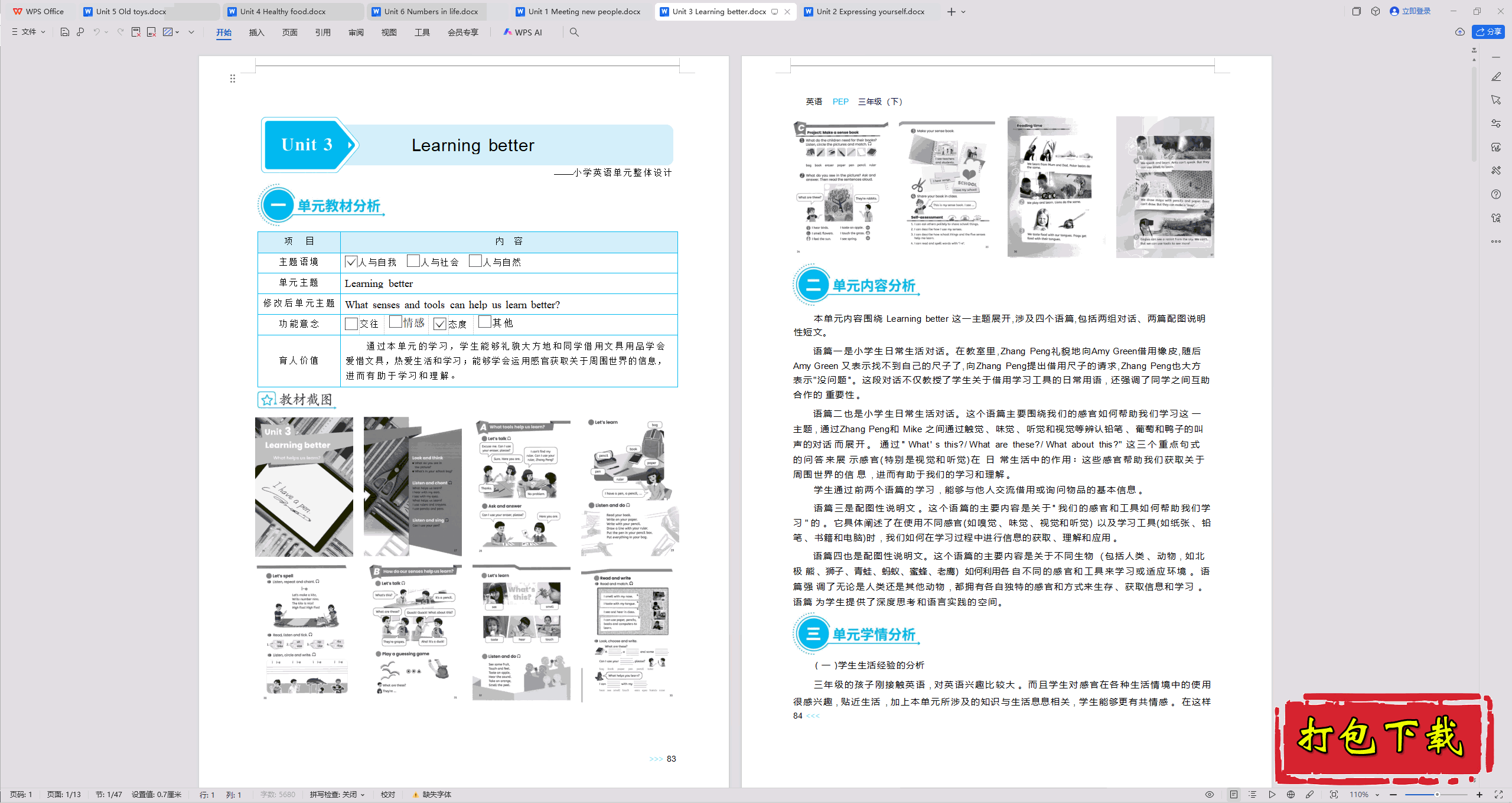This screenshot has width=1512, height=803.
Task: Uncheck the 态度 checkbox
Action: 439,324
